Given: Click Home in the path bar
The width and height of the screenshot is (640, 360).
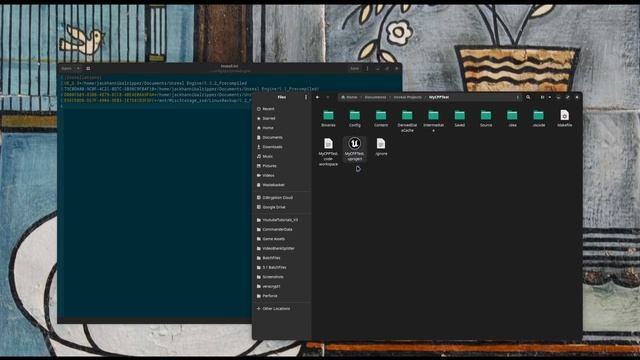Looking at the screenshot, I should pos(349,97).
